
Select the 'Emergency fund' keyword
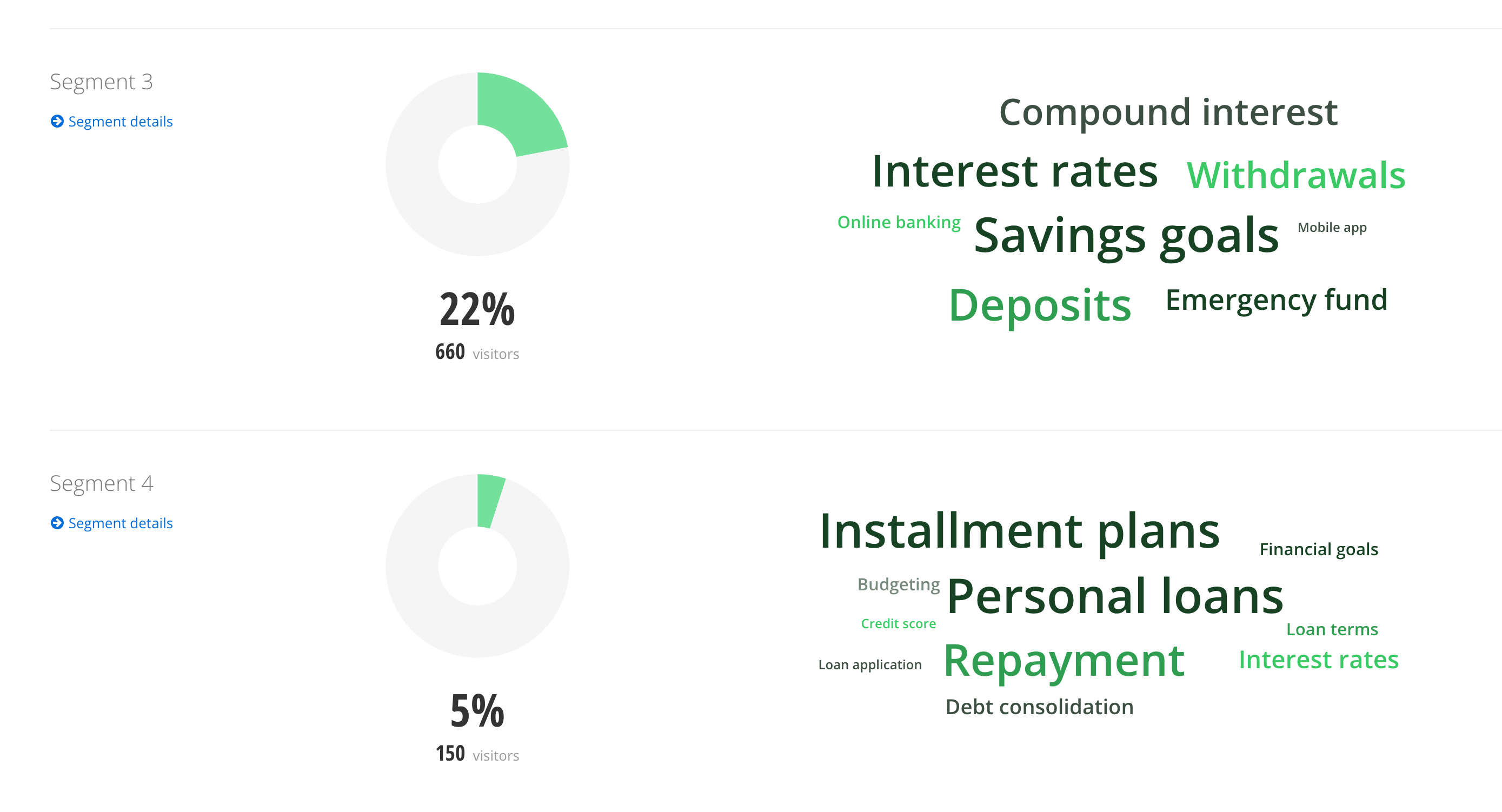point(1276,300)
